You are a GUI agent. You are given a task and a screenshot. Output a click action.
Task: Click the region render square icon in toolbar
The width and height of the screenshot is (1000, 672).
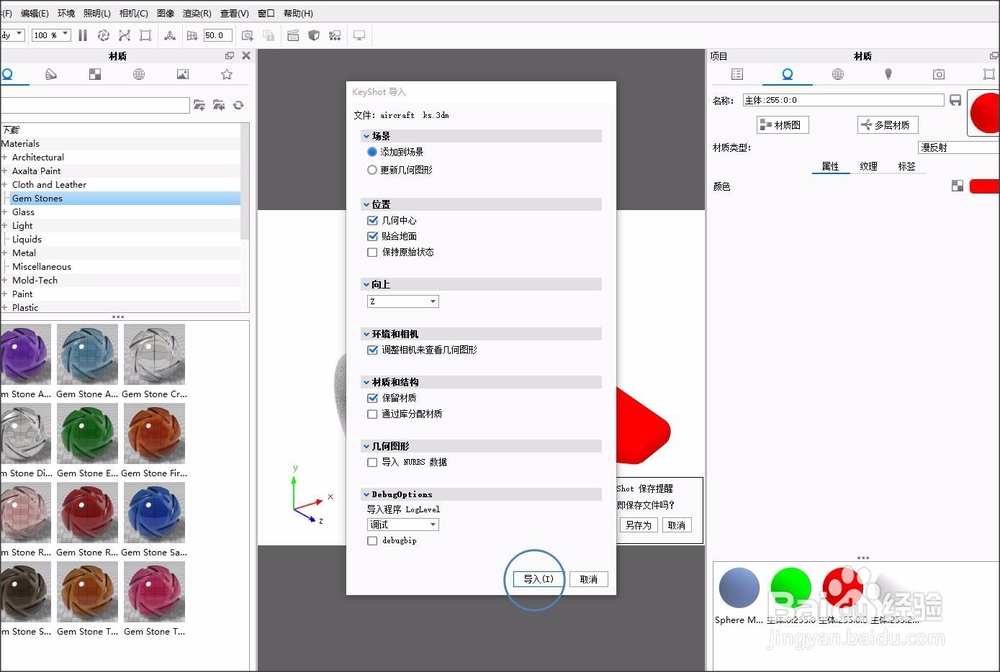tap(145, 35)
